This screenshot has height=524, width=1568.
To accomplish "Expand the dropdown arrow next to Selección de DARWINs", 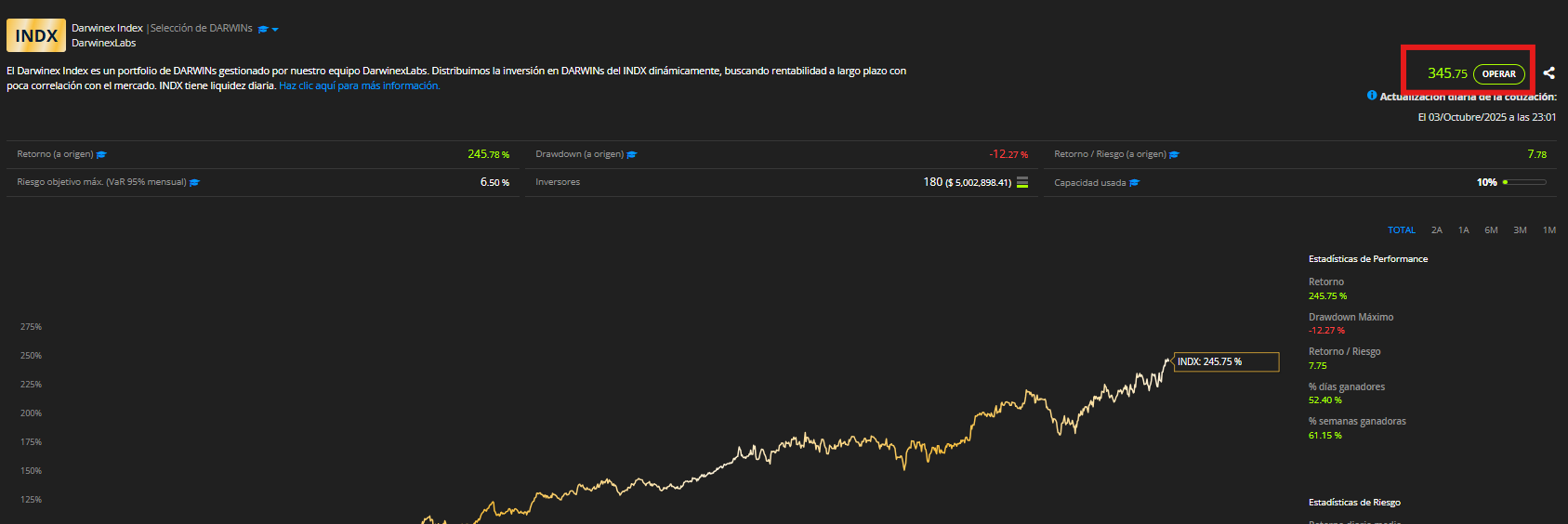I will coord(275,30).
